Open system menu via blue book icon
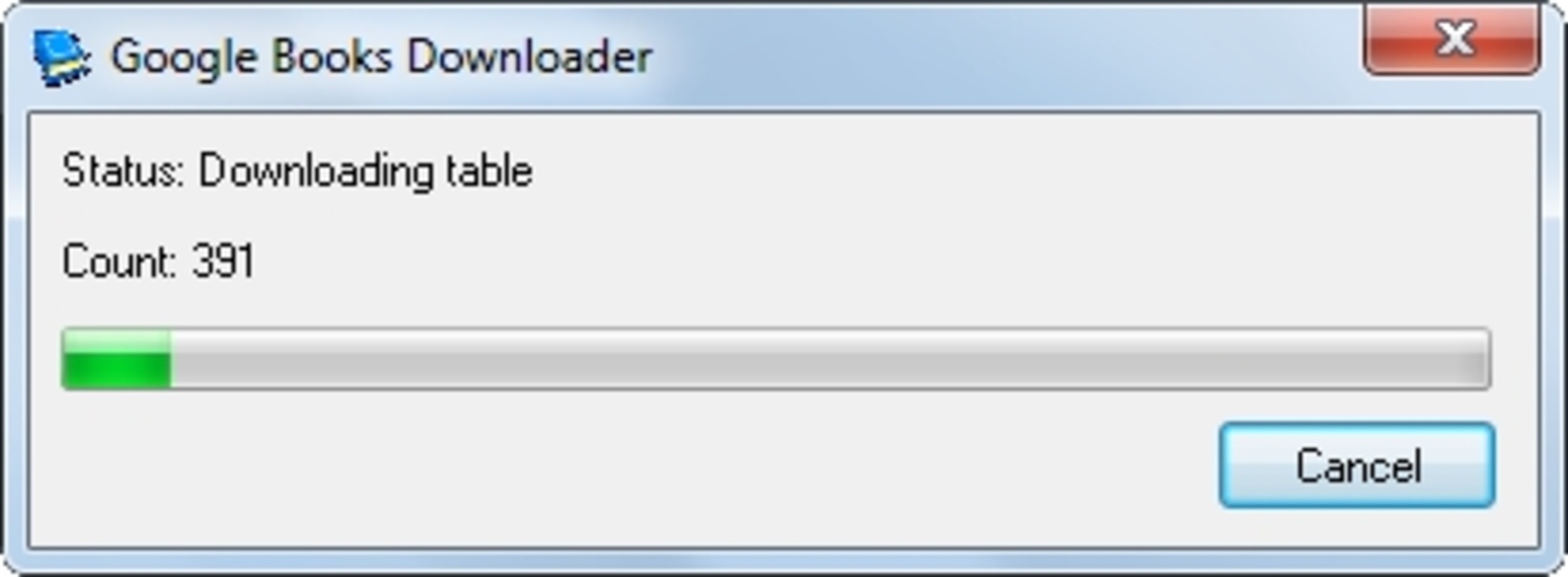This screenshot has width=1568, height=577. click(62, 58)
